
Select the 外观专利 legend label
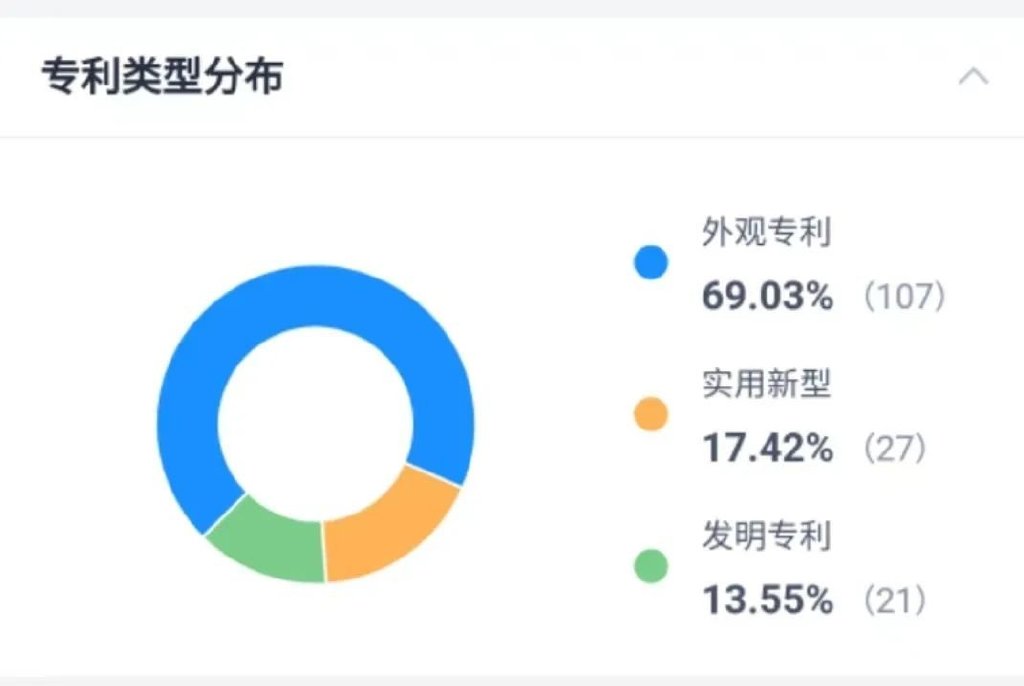tap(767, 233)
